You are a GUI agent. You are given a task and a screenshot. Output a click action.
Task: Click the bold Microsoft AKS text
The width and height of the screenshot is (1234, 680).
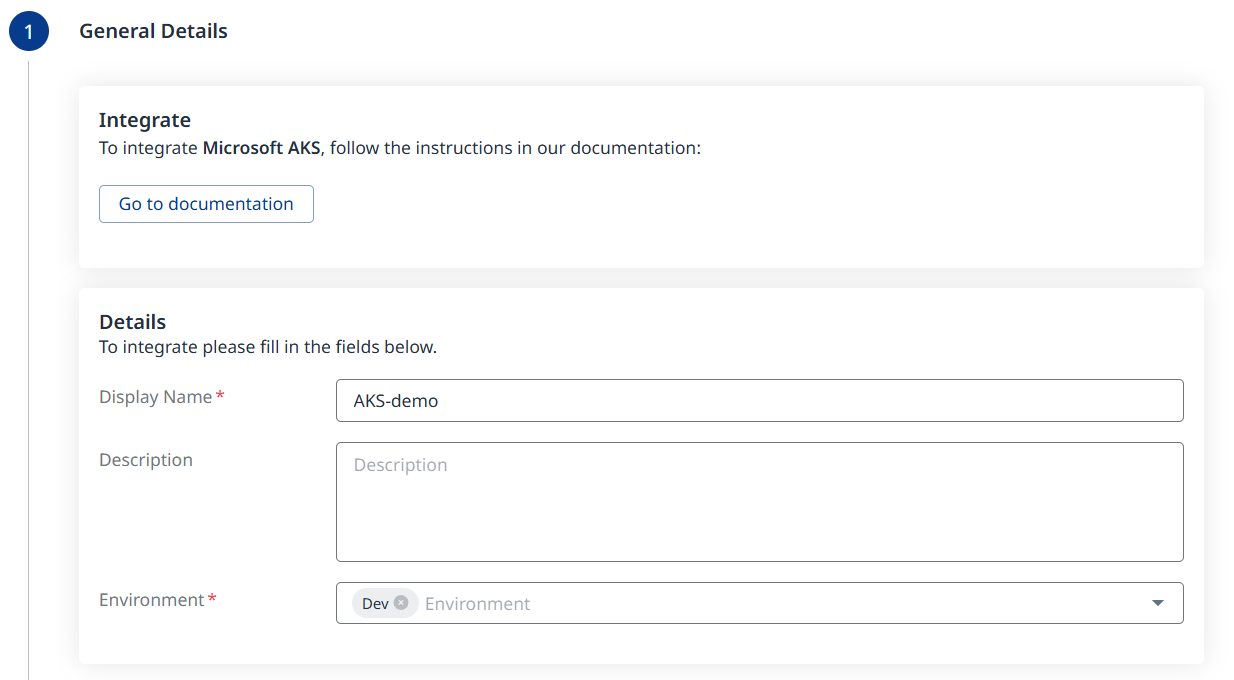[x=261, y=148]
